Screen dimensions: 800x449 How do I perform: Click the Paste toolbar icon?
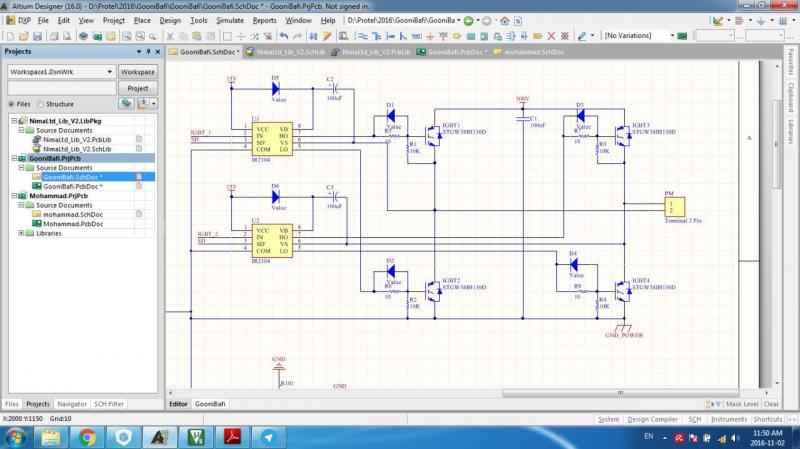click(196, 36)
